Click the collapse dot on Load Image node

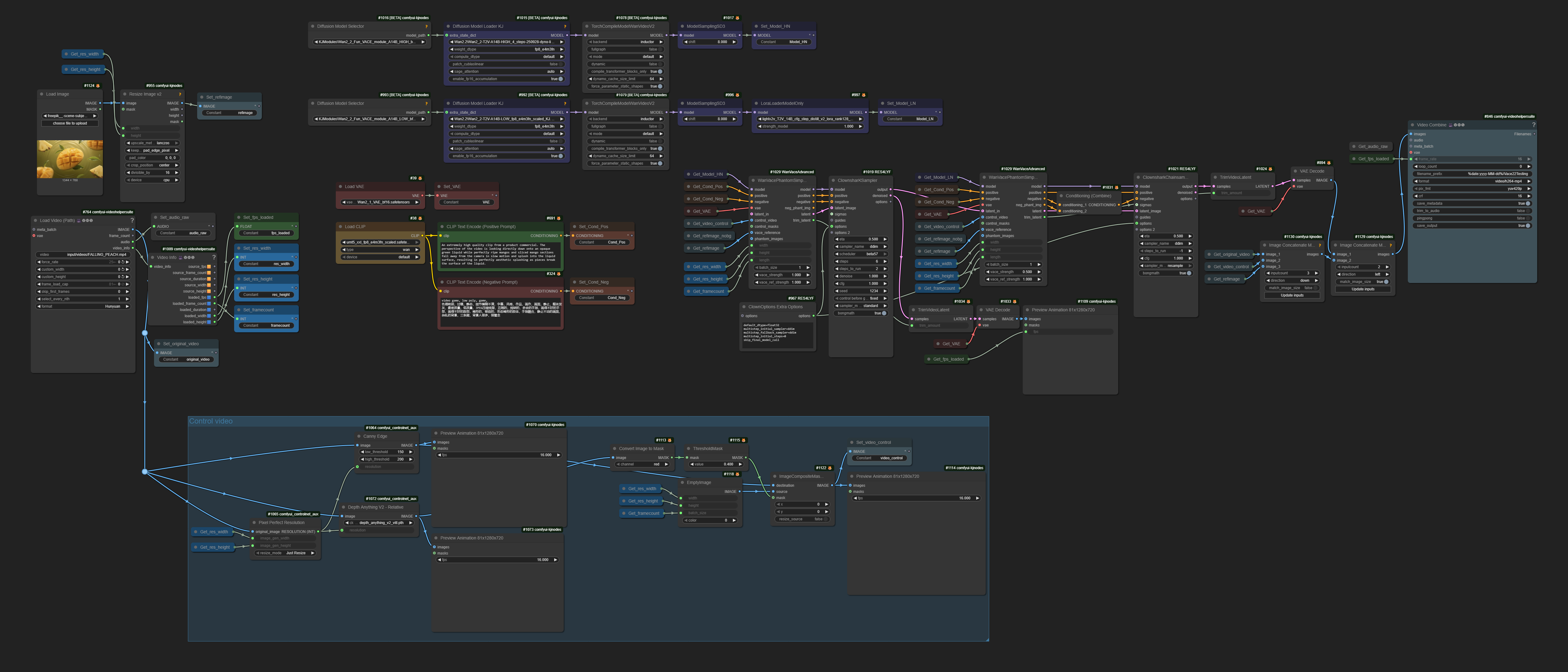pyautogui.click(x=41, y=94)
